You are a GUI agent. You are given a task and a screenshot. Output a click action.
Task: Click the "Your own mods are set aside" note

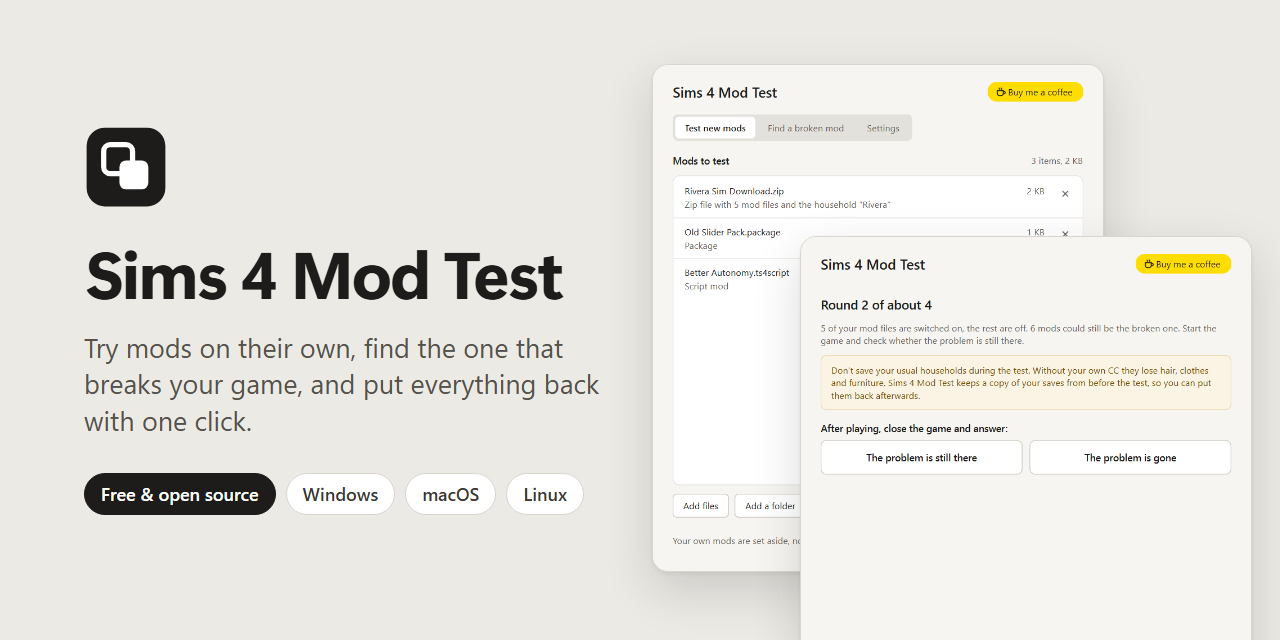tap(737, 541)
